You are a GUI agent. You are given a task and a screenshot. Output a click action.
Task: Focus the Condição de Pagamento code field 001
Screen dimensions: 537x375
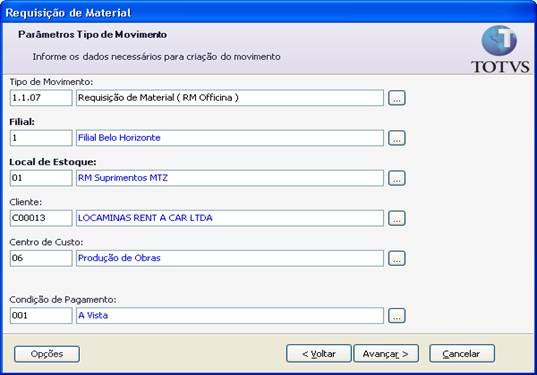[41, 315]
